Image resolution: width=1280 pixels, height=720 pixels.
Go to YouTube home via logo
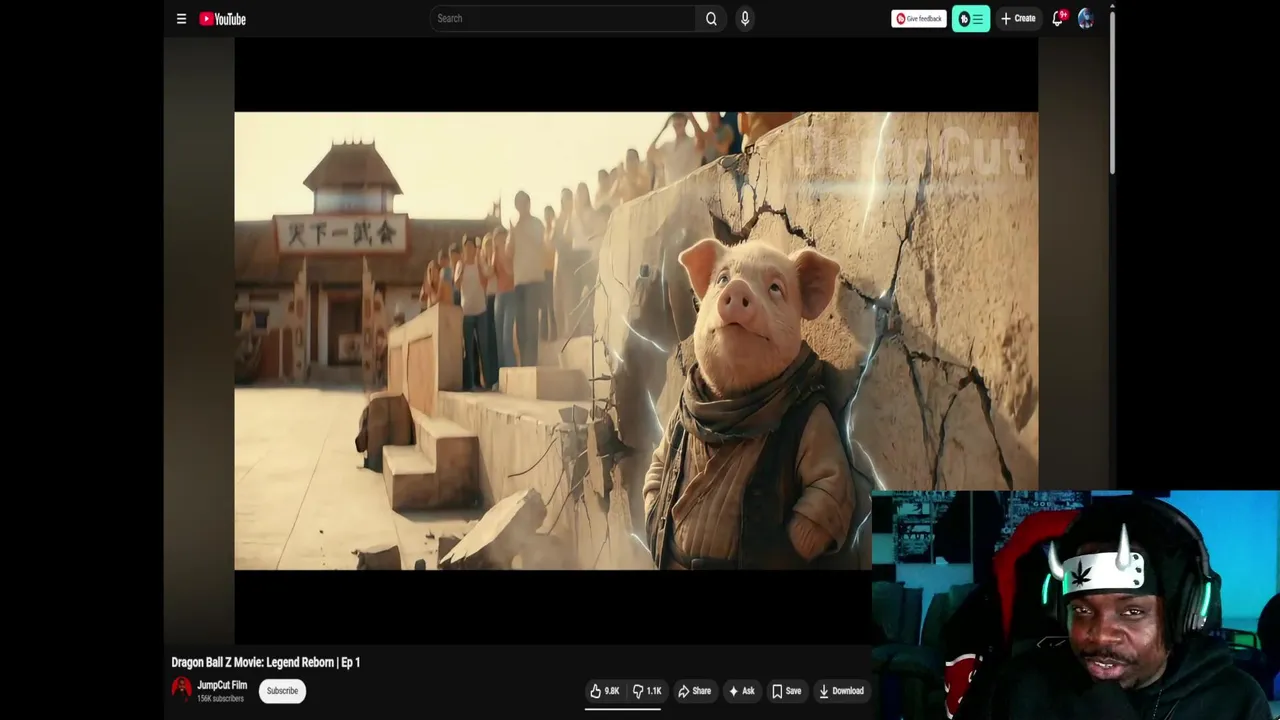click(222, 18)
